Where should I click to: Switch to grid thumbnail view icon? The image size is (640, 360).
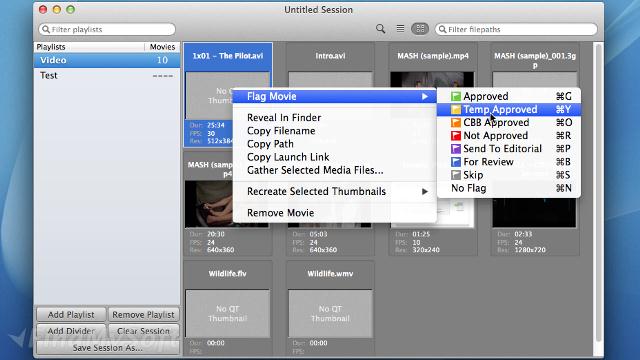click(420, 29)
